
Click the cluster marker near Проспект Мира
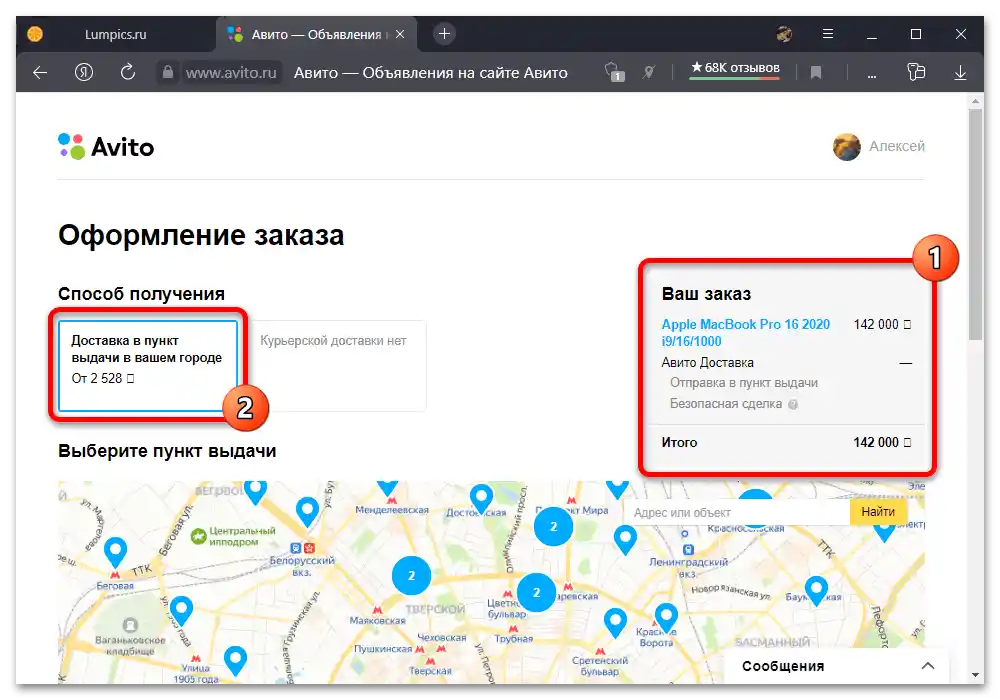point(553,526)
